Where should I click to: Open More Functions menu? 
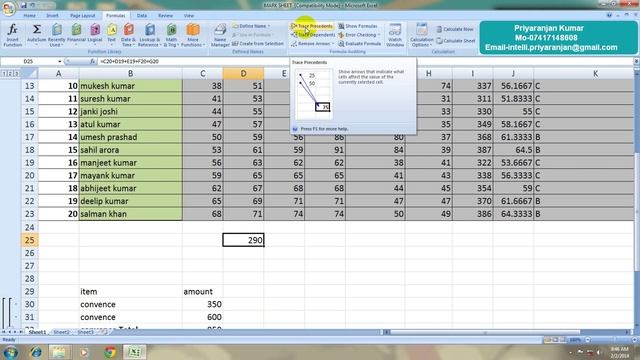tap(193, 35)
